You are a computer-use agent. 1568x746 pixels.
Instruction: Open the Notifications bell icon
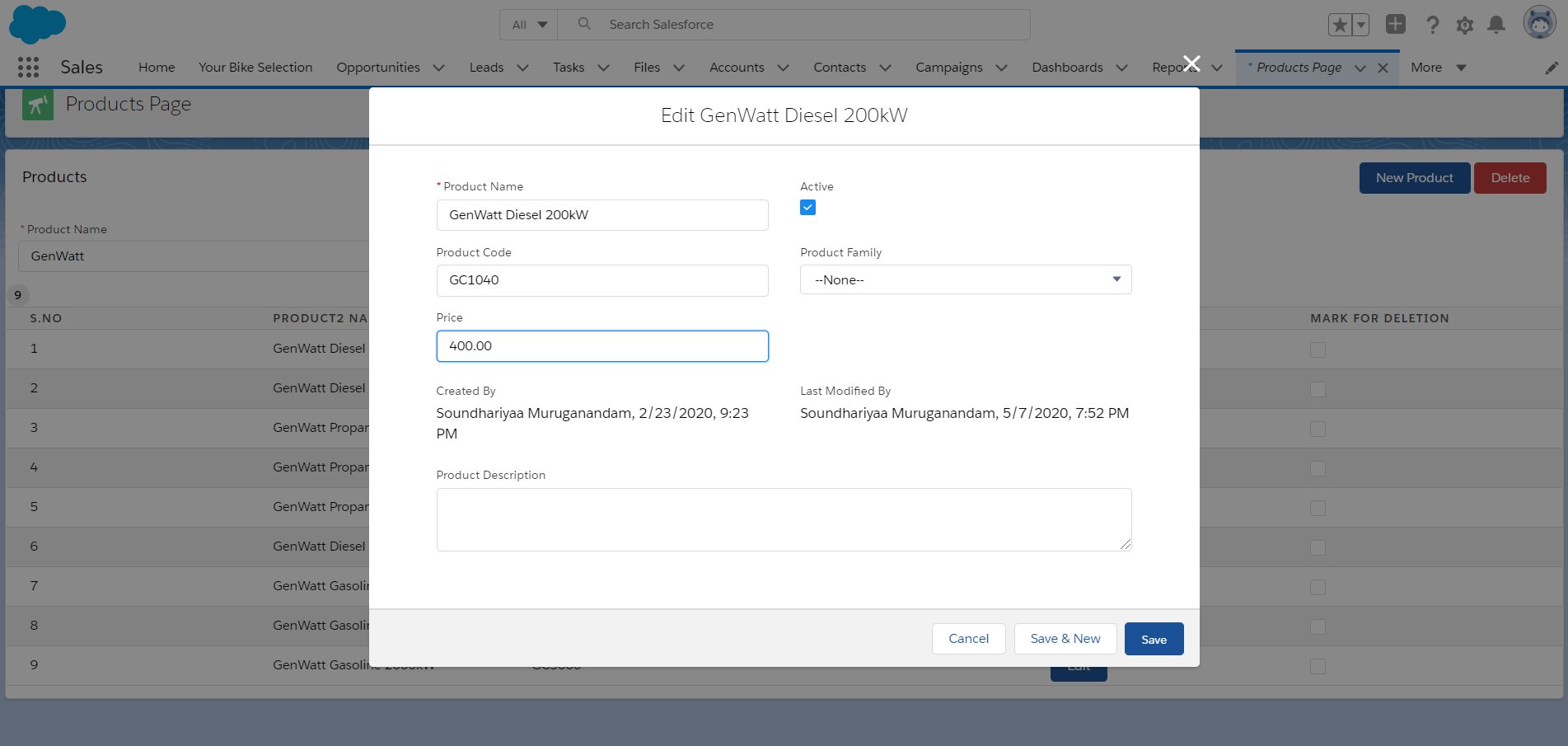tap(1496, 25)
